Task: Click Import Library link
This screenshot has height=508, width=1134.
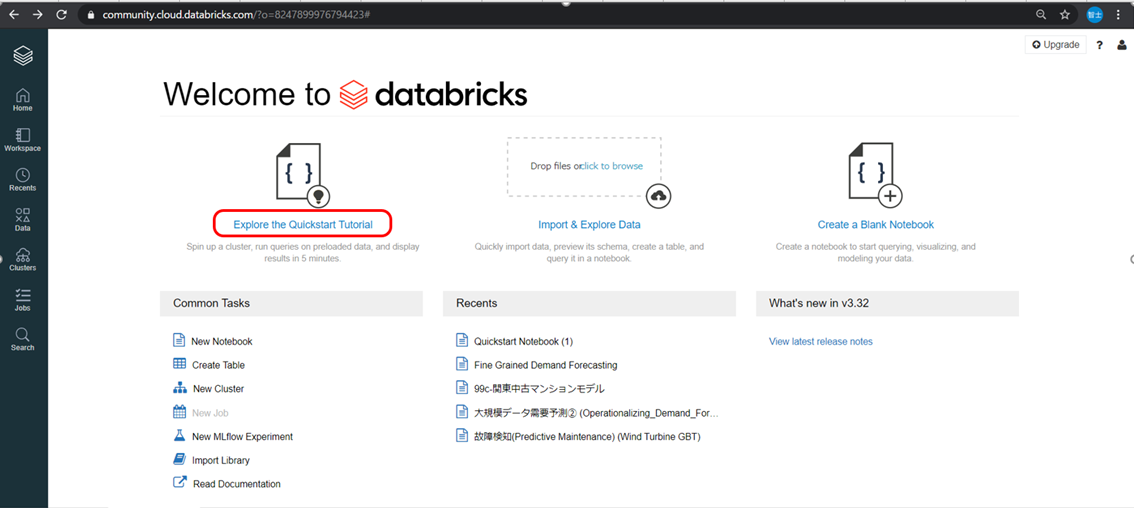Action: [x=221, y=460]
